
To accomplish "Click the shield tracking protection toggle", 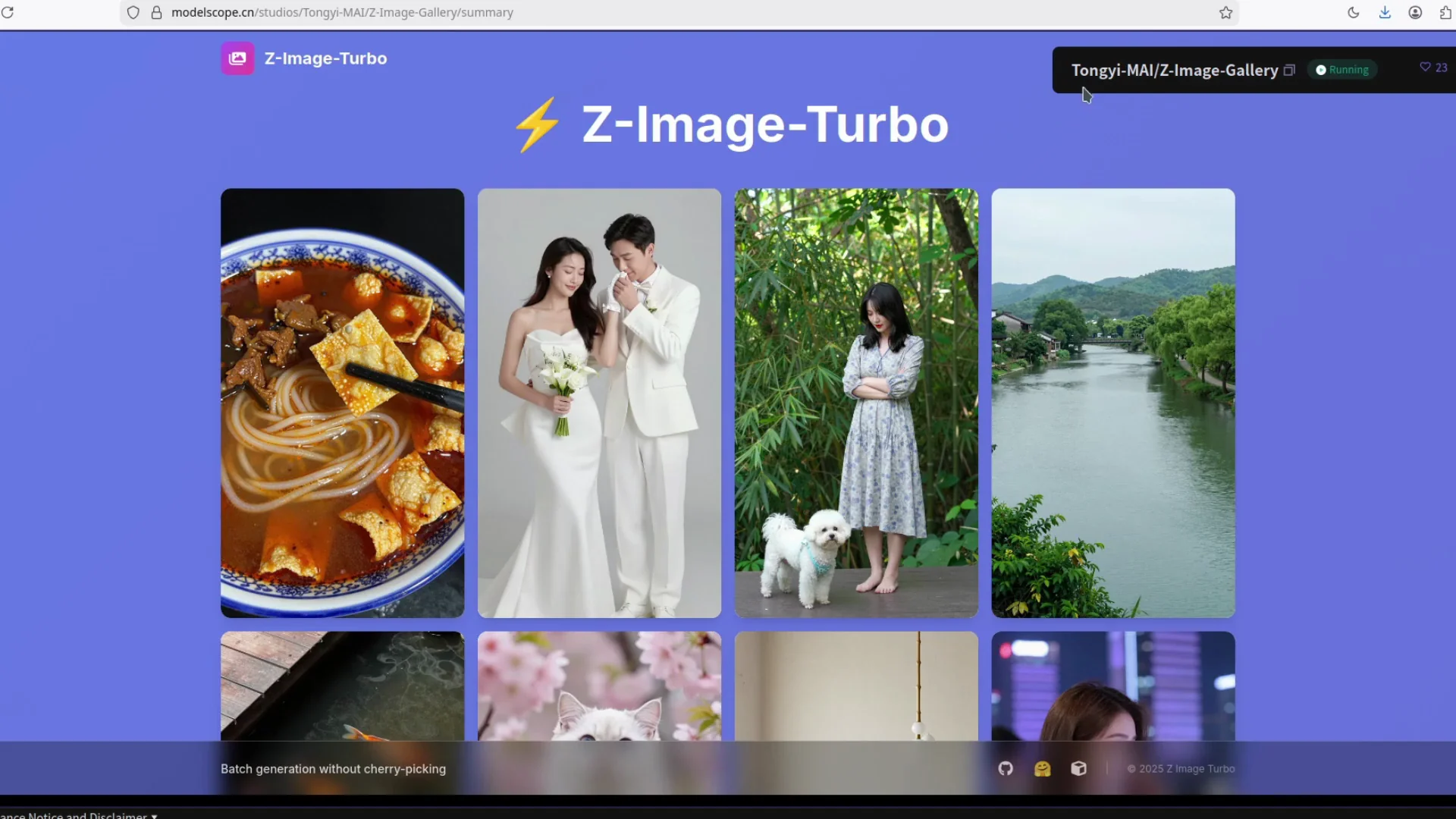I will [133, 12].
